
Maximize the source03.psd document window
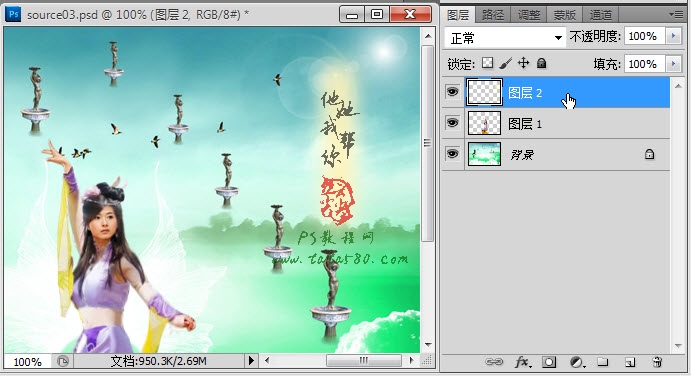click(377, 15)
